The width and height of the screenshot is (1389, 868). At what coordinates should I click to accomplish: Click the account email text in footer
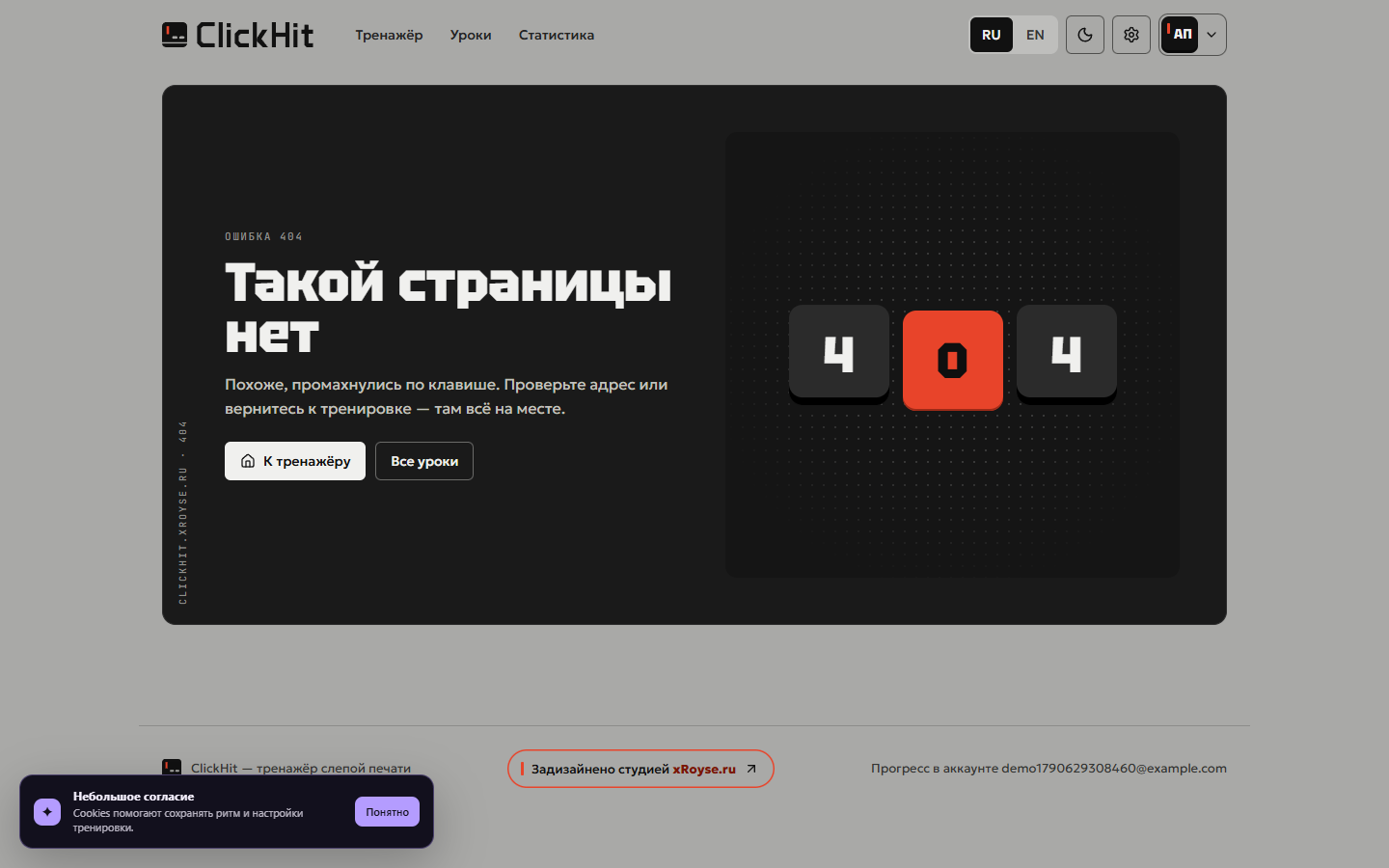[1114, 769]
